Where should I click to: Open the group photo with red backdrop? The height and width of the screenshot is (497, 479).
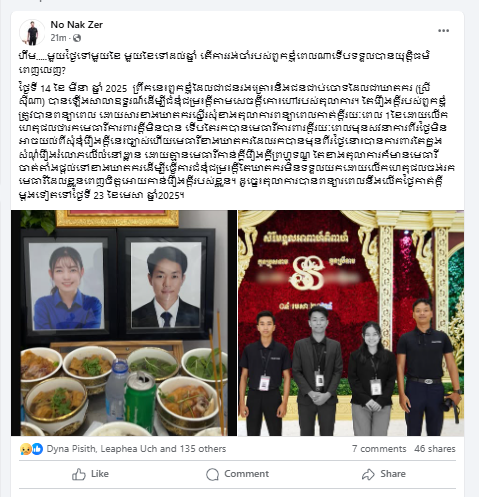(x=351, y=323)
